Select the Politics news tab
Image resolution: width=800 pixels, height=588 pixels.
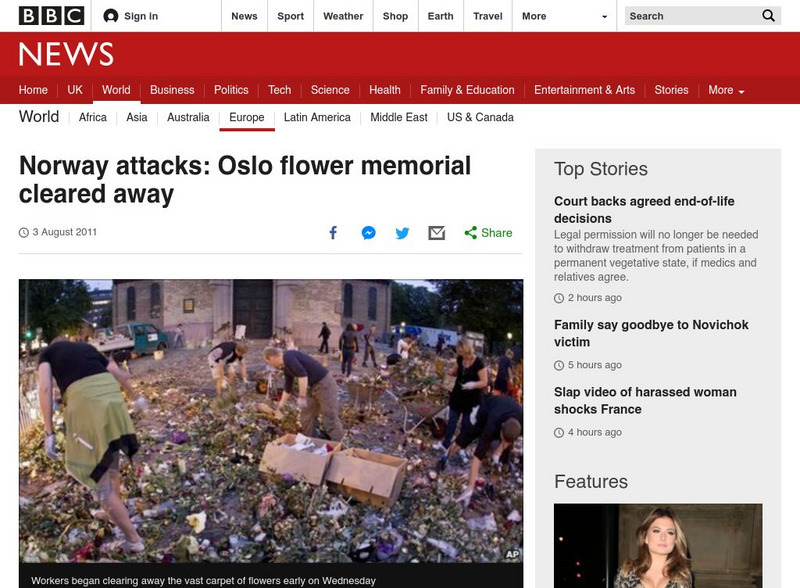(231, 90)
